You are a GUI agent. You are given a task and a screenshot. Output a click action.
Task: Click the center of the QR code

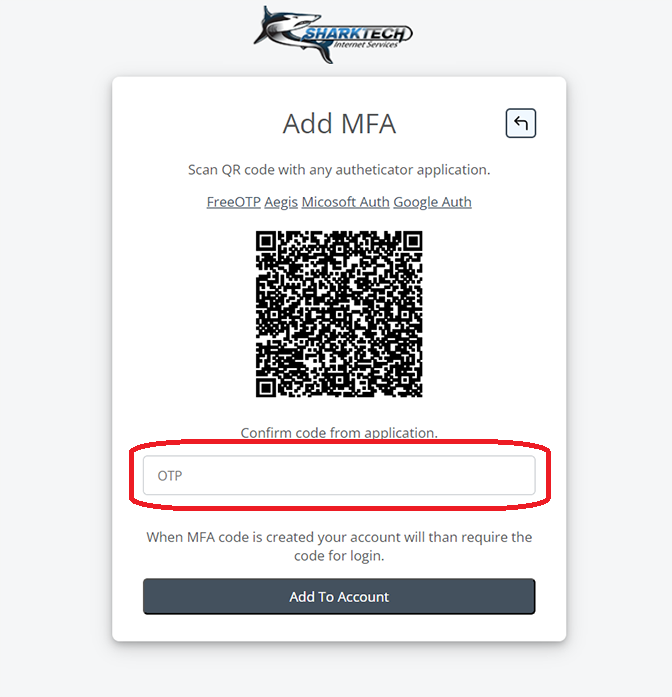339,314
